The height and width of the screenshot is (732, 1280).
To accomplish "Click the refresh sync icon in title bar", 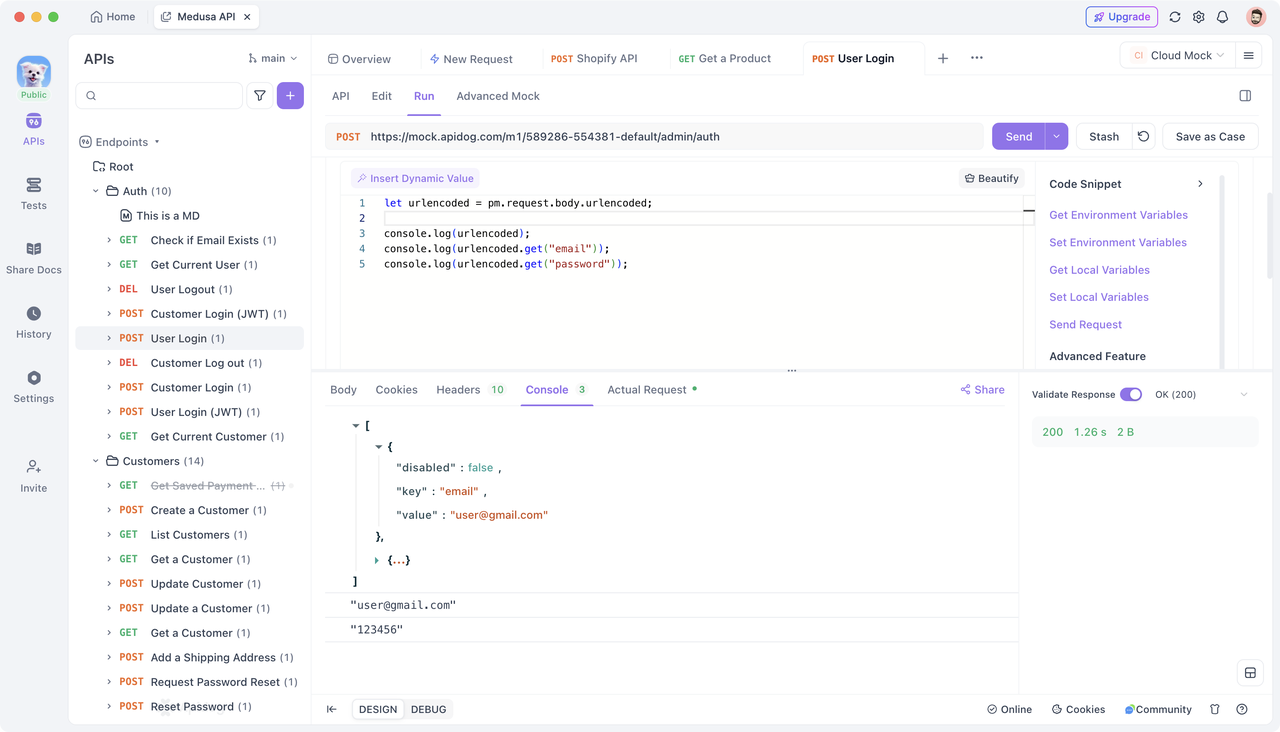I will (1175, 17).
